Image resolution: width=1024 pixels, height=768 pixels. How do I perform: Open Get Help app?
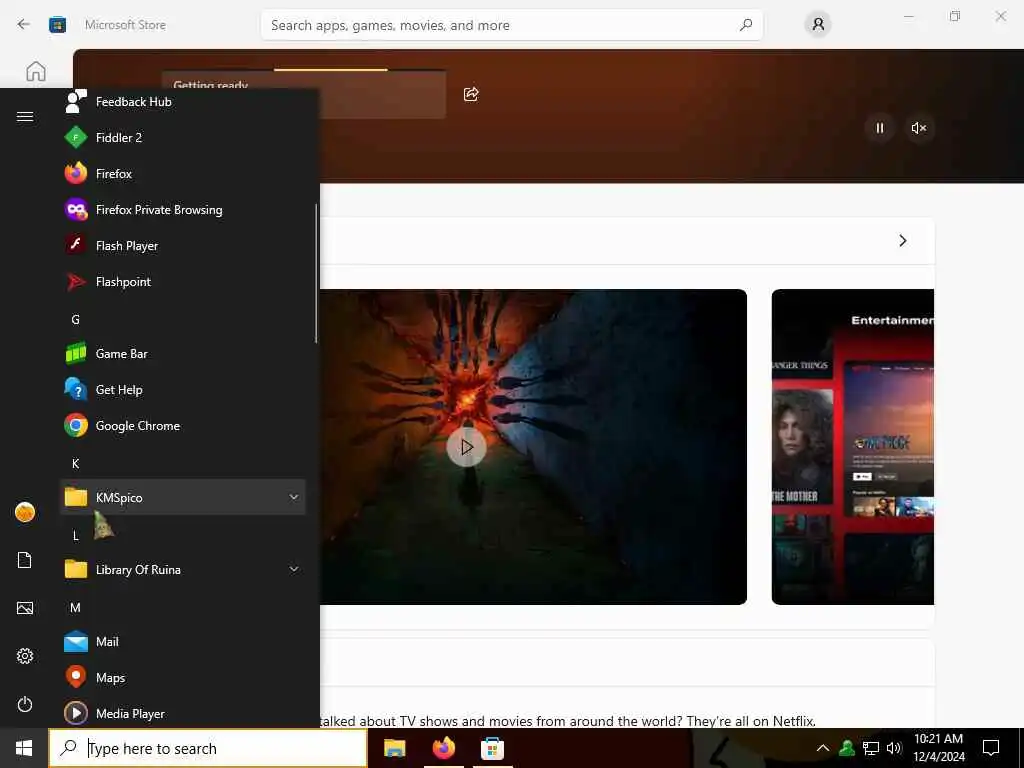pos(183,390)
